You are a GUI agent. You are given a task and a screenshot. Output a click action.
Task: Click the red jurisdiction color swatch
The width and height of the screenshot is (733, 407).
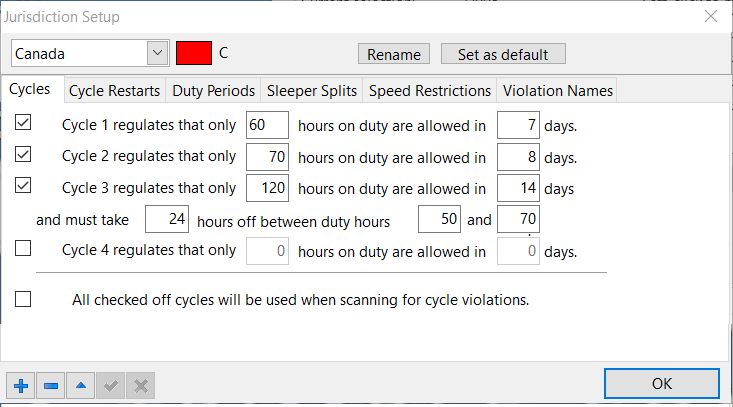193,53
